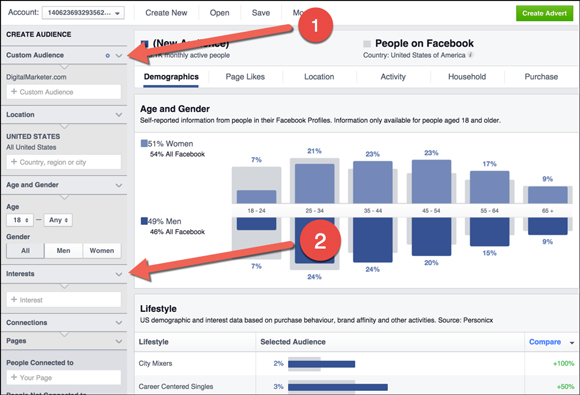
Task: Click the Country, region or city field
Action: (x=64, y=162)
